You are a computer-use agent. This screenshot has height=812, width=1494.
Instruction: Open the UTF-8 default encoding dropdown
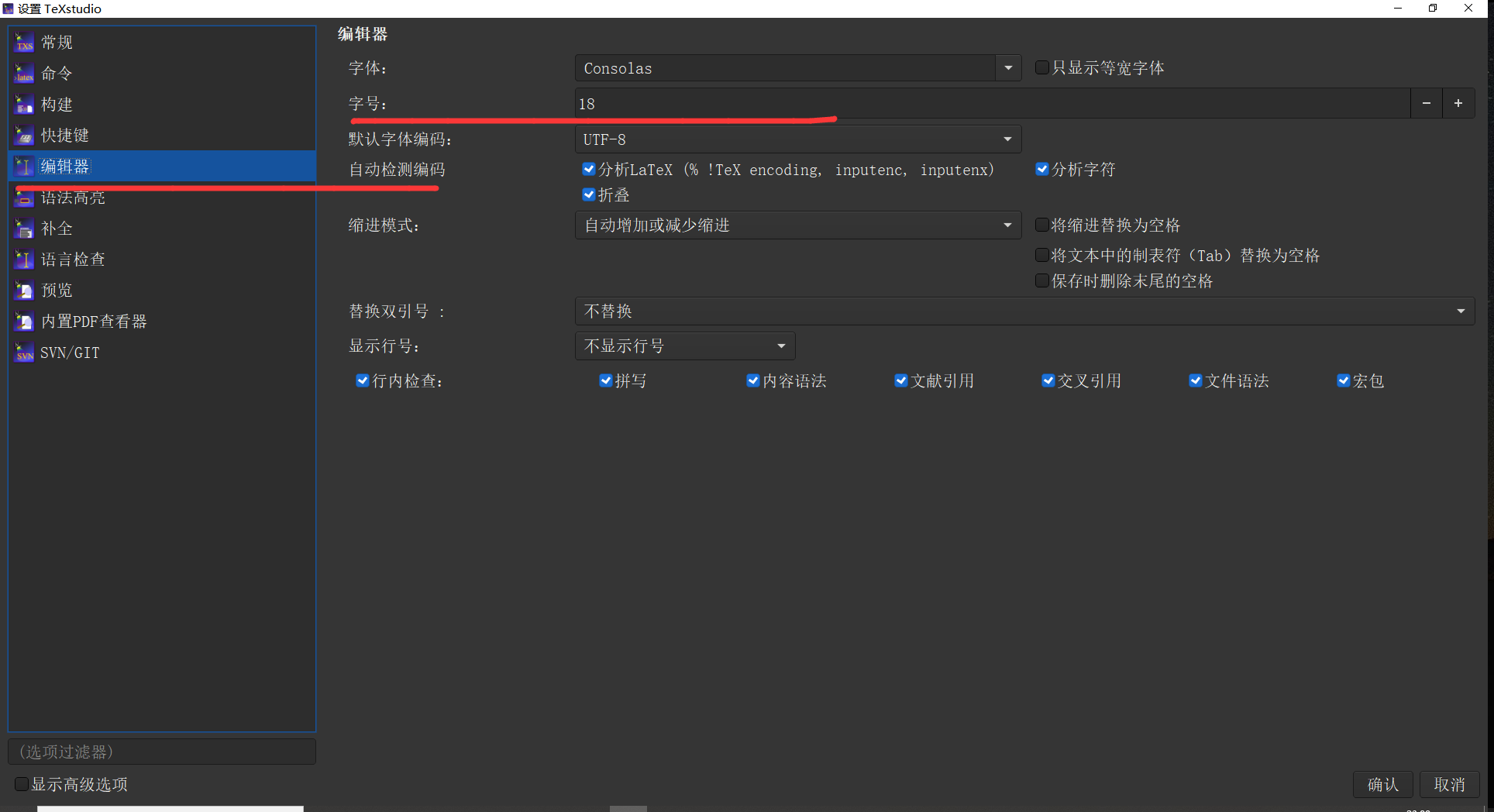pyautogui.click(x=798, y=139)
